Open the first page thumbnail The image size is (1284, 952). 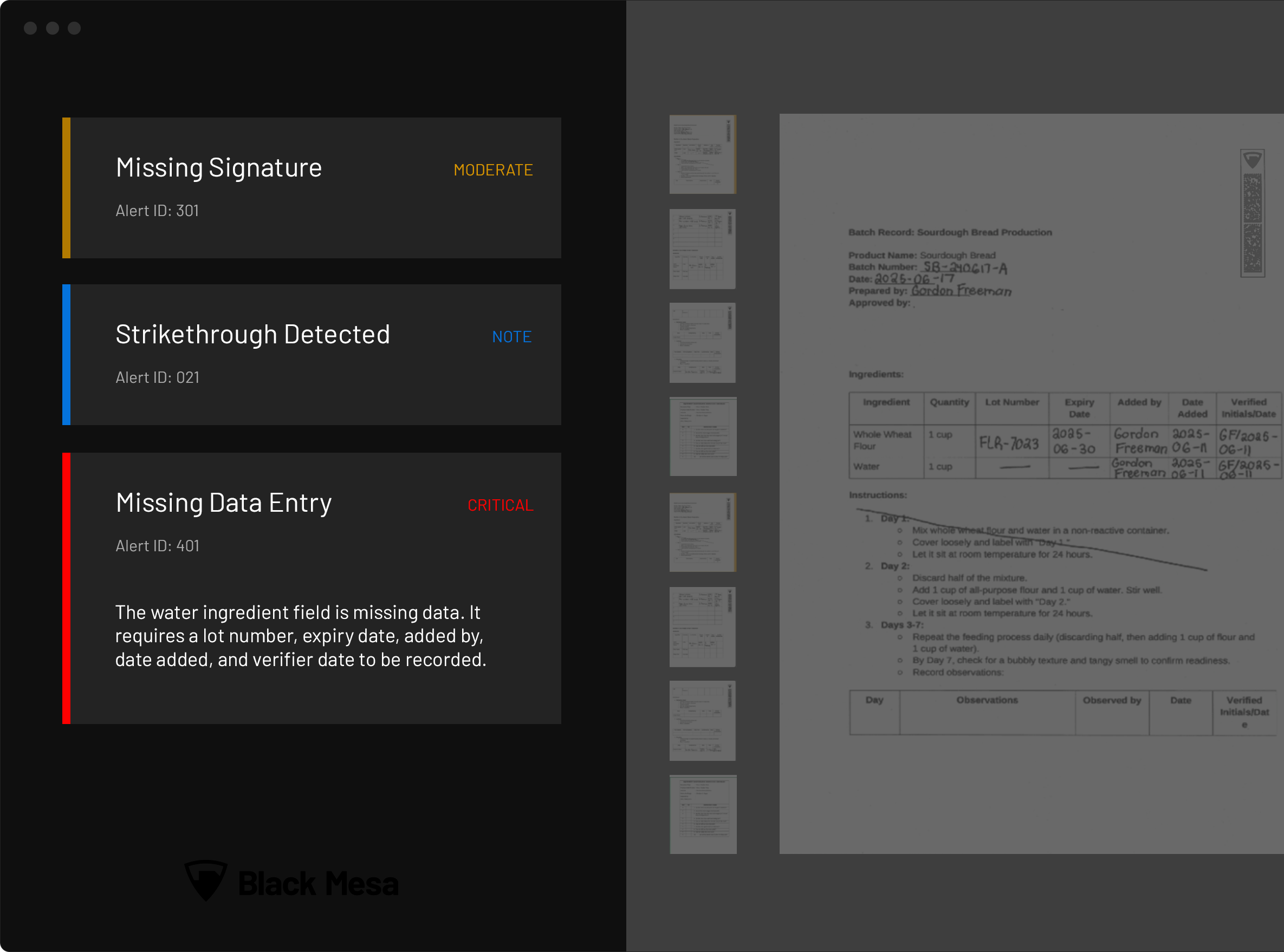[x=702, y=154]
